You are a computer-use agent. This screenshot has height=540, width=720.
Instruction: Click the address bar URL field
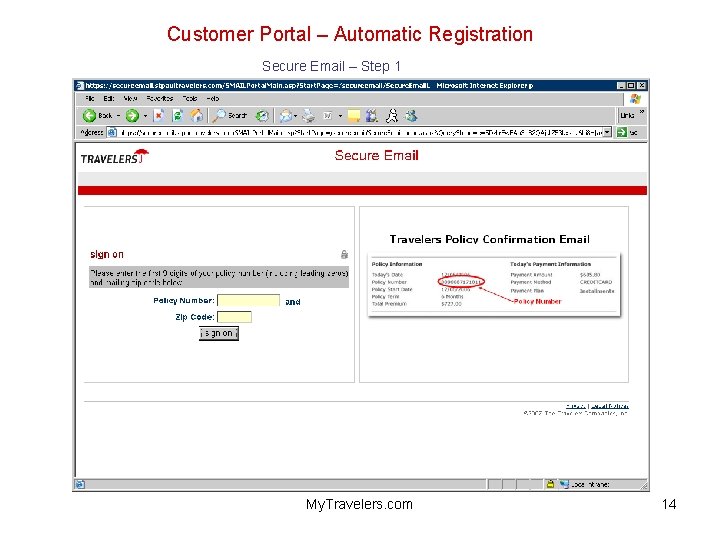point(360,133)
